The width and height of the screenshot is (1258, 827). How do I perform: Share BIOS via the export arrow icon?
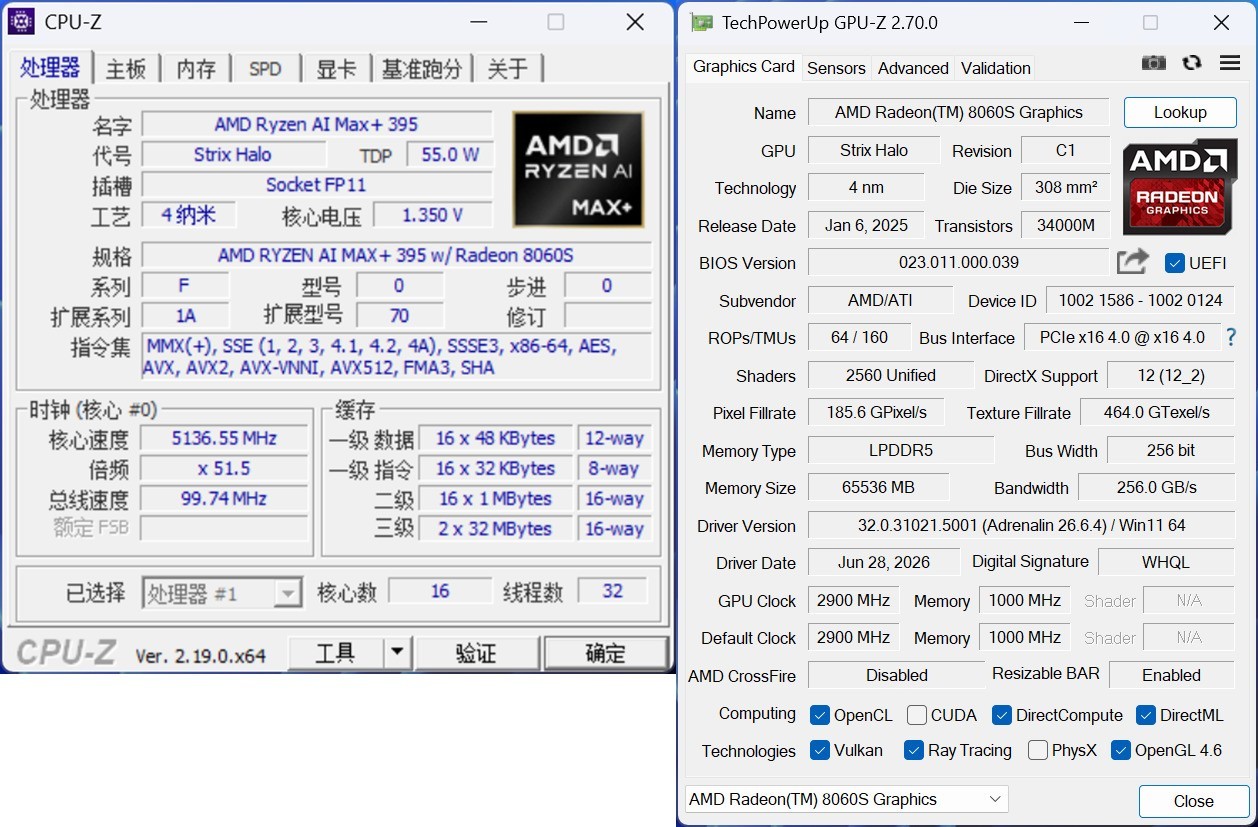point(1132,262)
